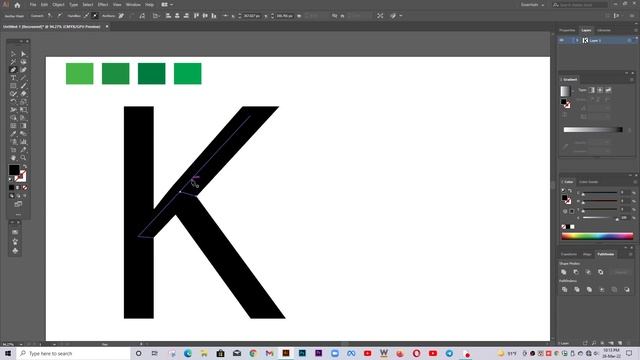Select the Selection tool in the toolbar
The width and height of the screenshot is (640, 360).
(13, 54)
